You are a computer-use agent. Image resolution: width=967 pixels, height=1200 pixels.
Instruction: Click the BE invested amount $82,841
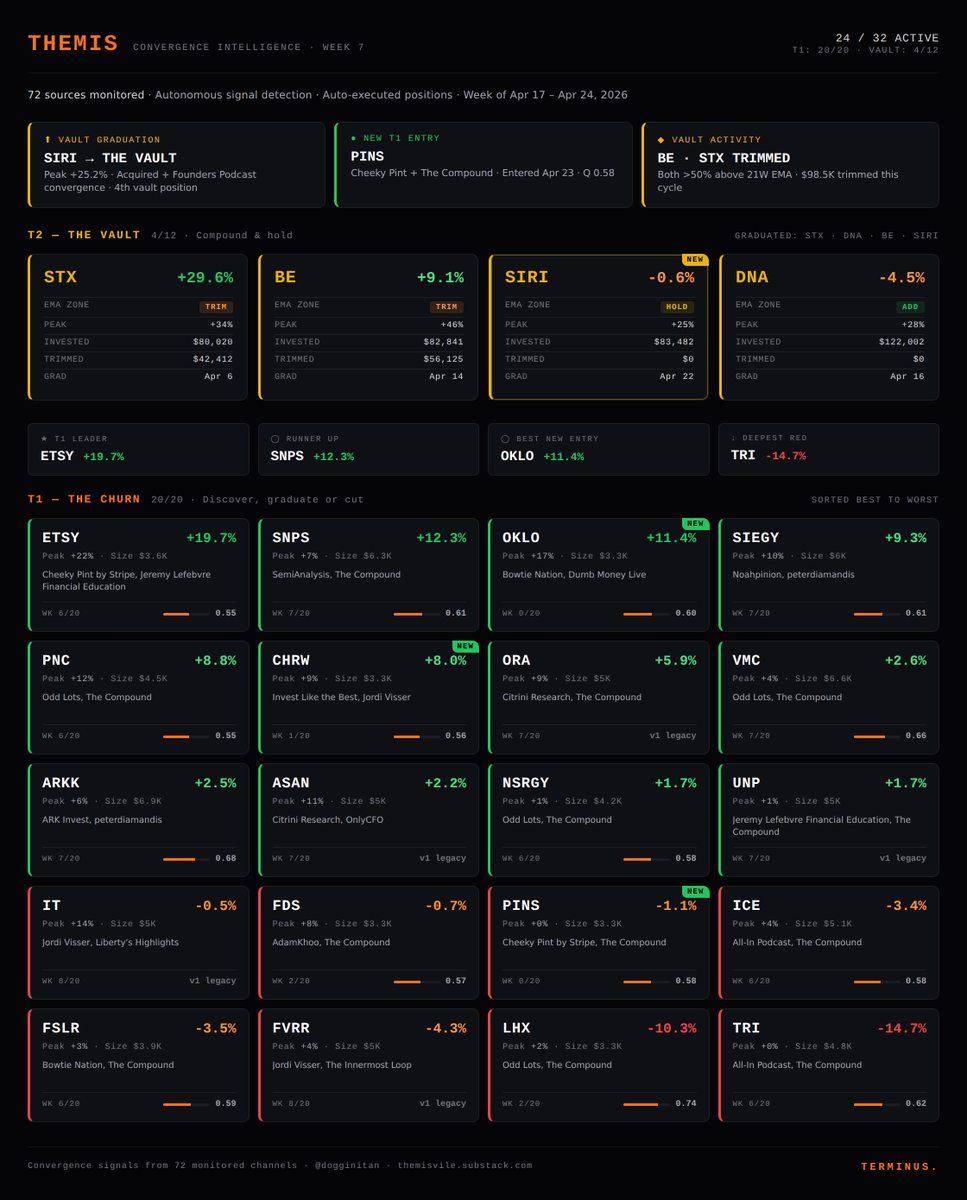(443, 342)
